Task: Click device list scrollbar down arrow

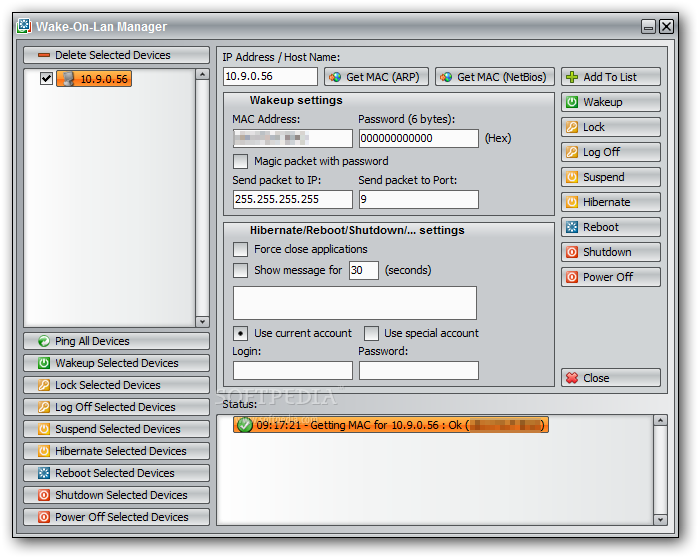Action: (x=202, y=321)
